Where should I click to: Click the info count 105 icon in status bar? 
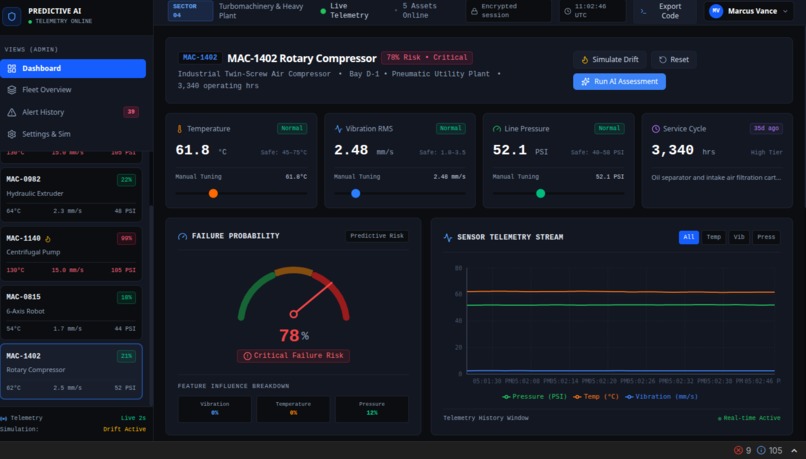click(x=761, y=450)
